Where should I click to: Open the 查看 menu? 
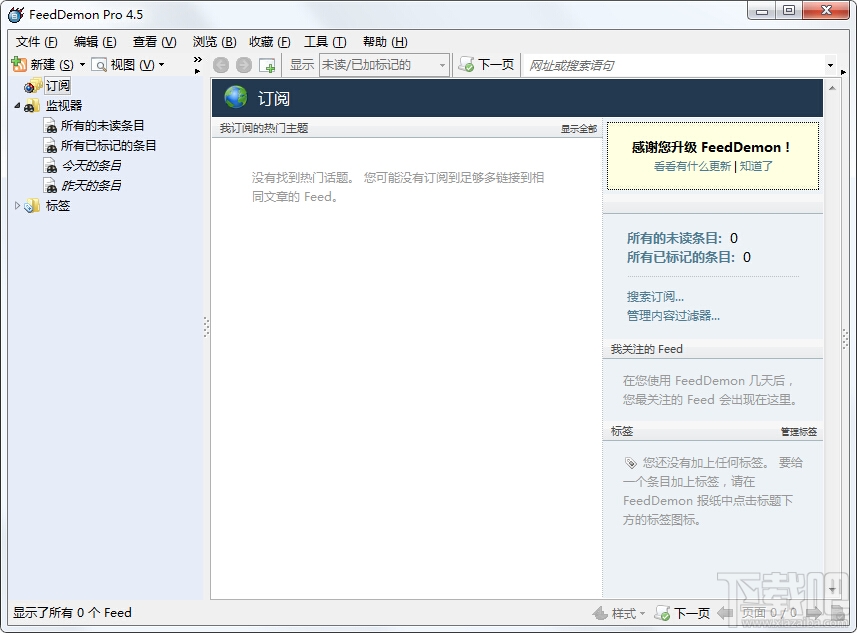click(154, 42)
